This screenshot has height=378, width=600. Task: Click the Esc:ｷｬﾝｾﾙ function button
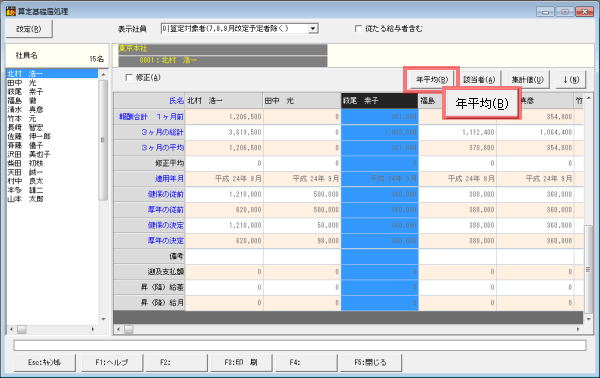pos(44,362)
